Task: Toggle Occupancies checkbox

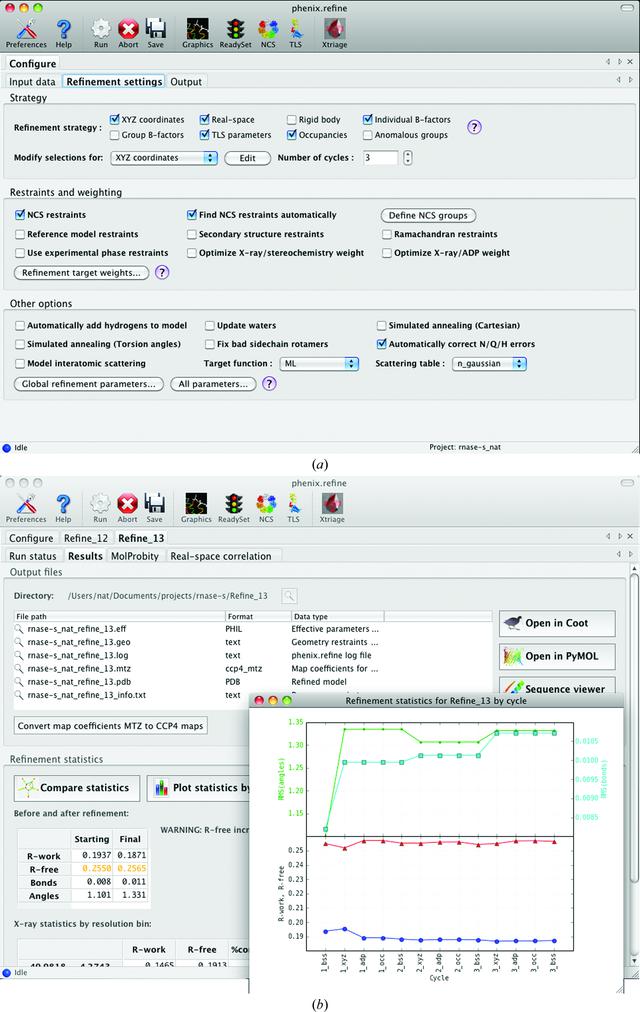Action: point(292,135)
